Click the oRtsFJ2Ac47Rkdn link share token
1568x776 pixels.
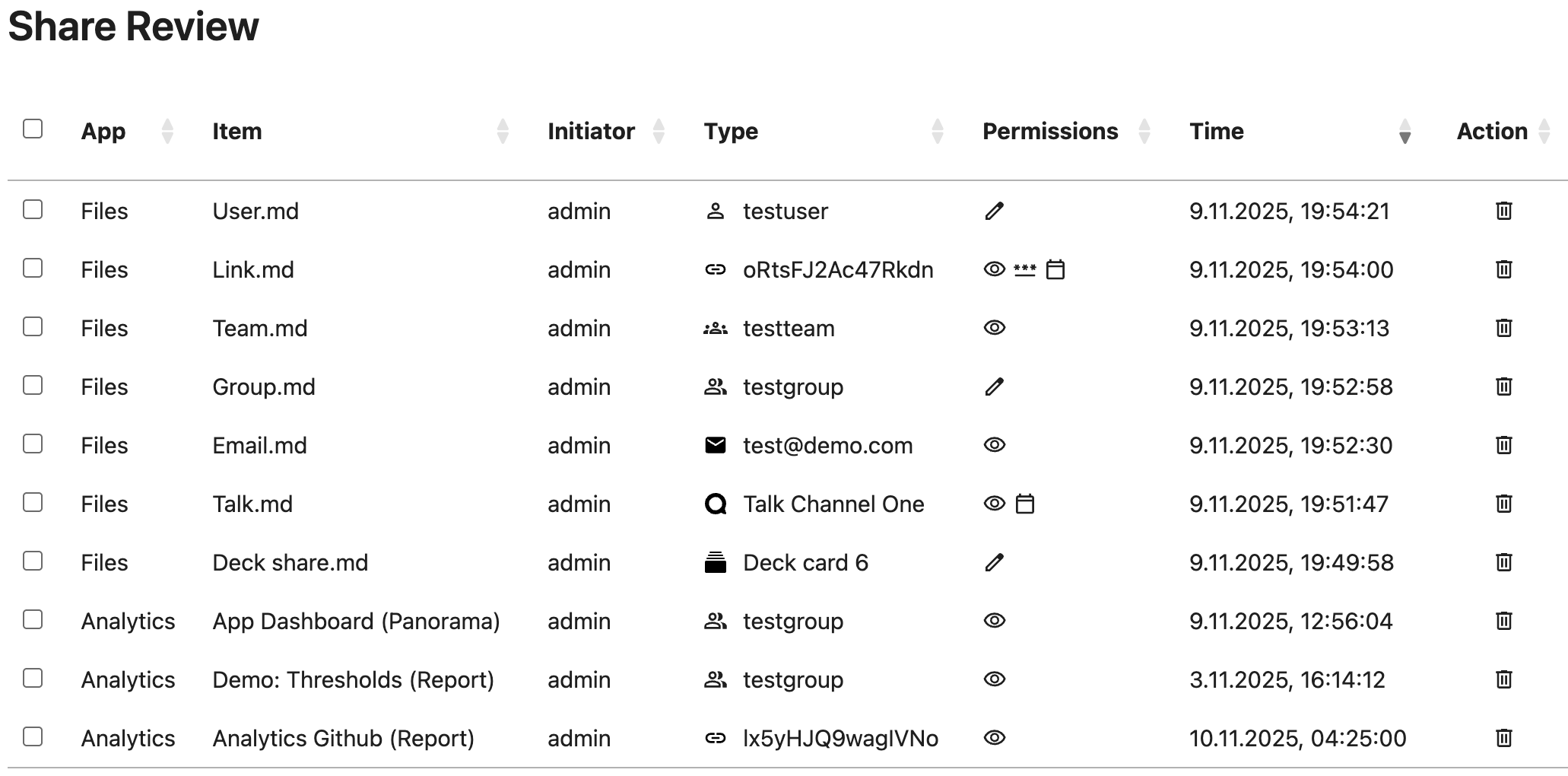point(838,269)
